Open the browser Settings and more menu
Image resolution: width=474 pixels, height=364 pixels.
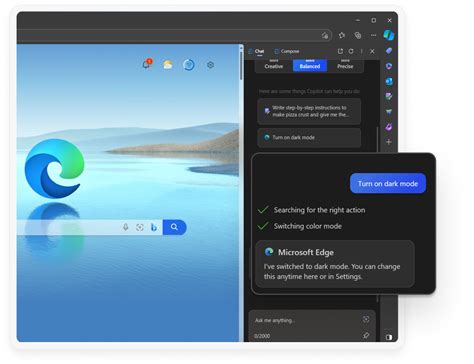373,35
